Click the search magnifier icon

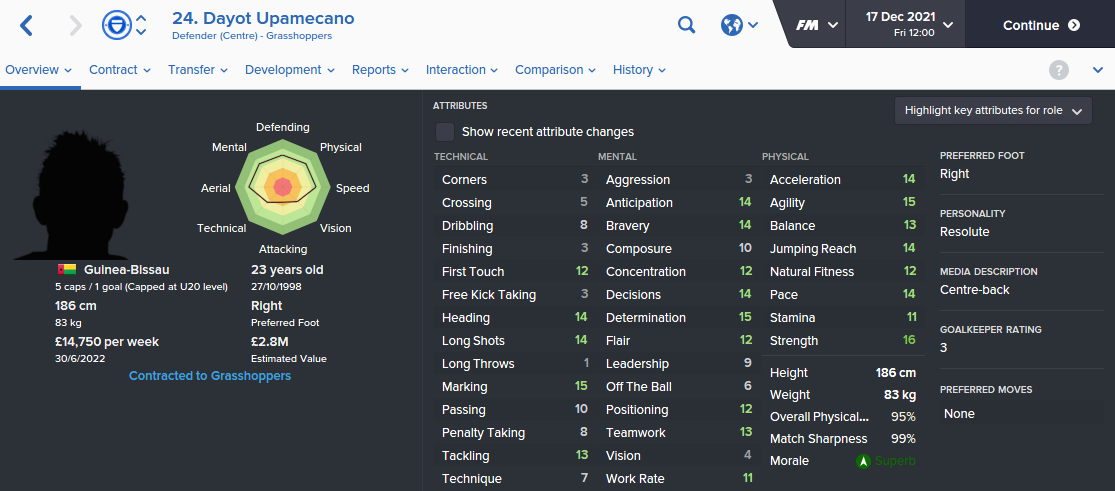pyautogui.click(x=686, y=26)
